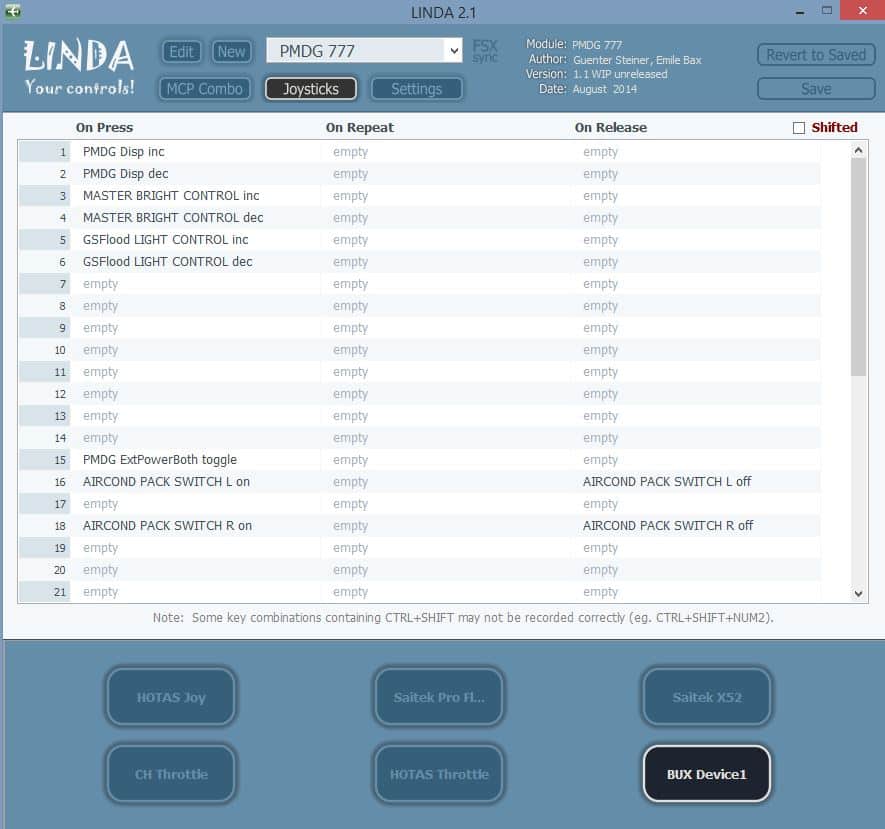Select the CH Throttle device
This screenshot has width=885, height=829.
click(x=171, y=774)
